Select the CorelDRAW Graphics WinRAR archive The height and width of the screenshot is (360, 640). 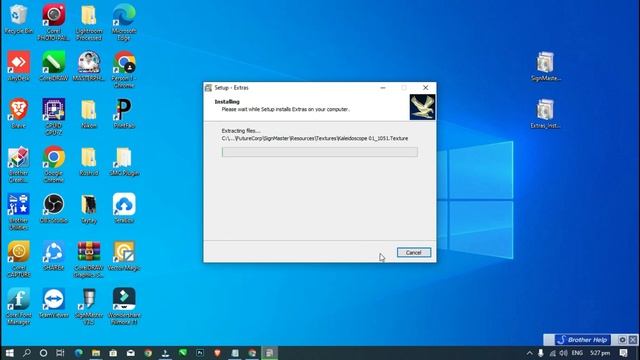pyautogui.click(x=89, y=259)
